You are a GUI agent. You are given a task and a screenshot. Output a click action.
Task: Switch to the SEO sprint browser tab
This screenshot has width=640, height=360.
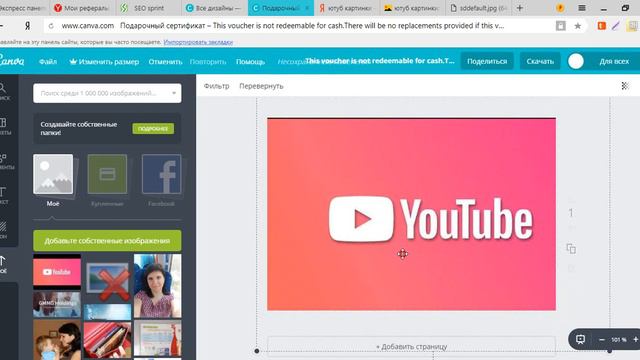point(149,8)
